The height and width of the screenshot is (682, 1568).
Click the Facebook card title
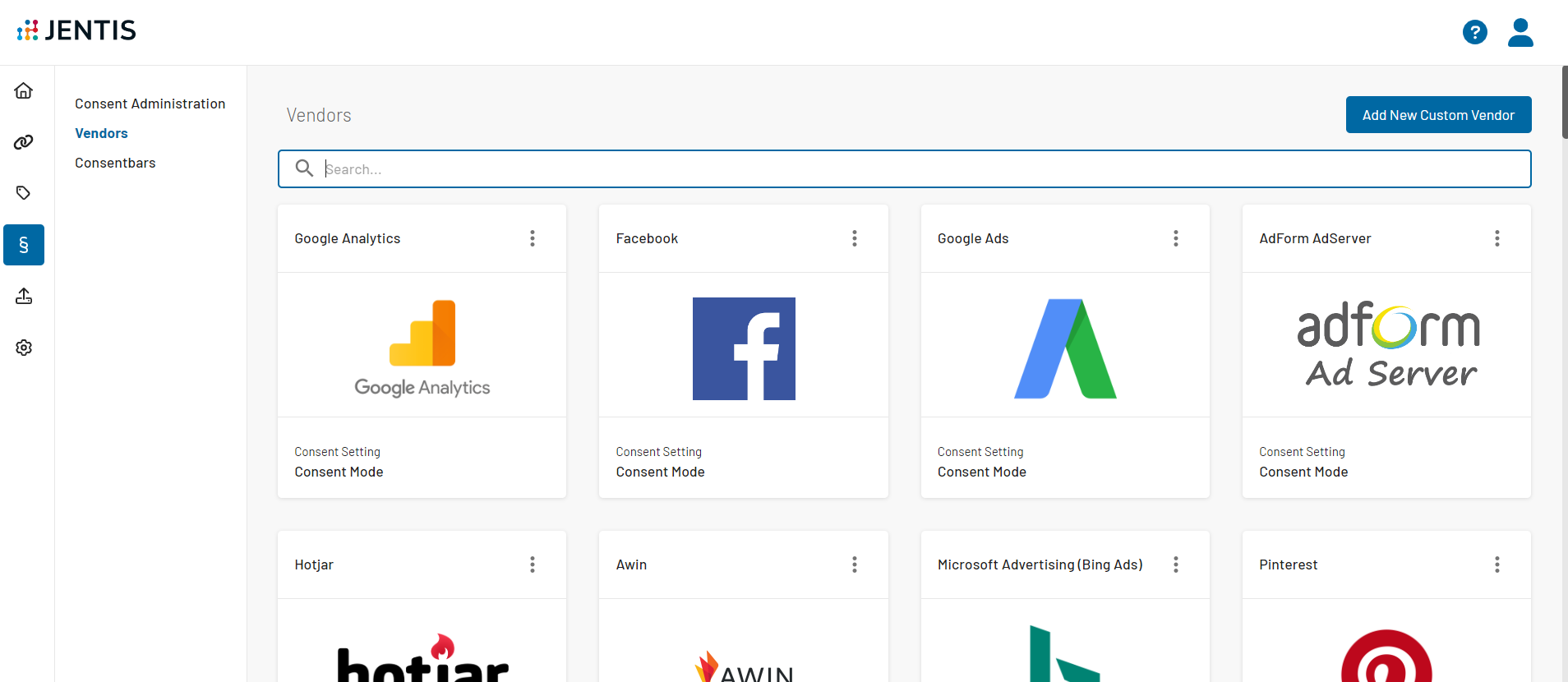[x=647, y=238]
